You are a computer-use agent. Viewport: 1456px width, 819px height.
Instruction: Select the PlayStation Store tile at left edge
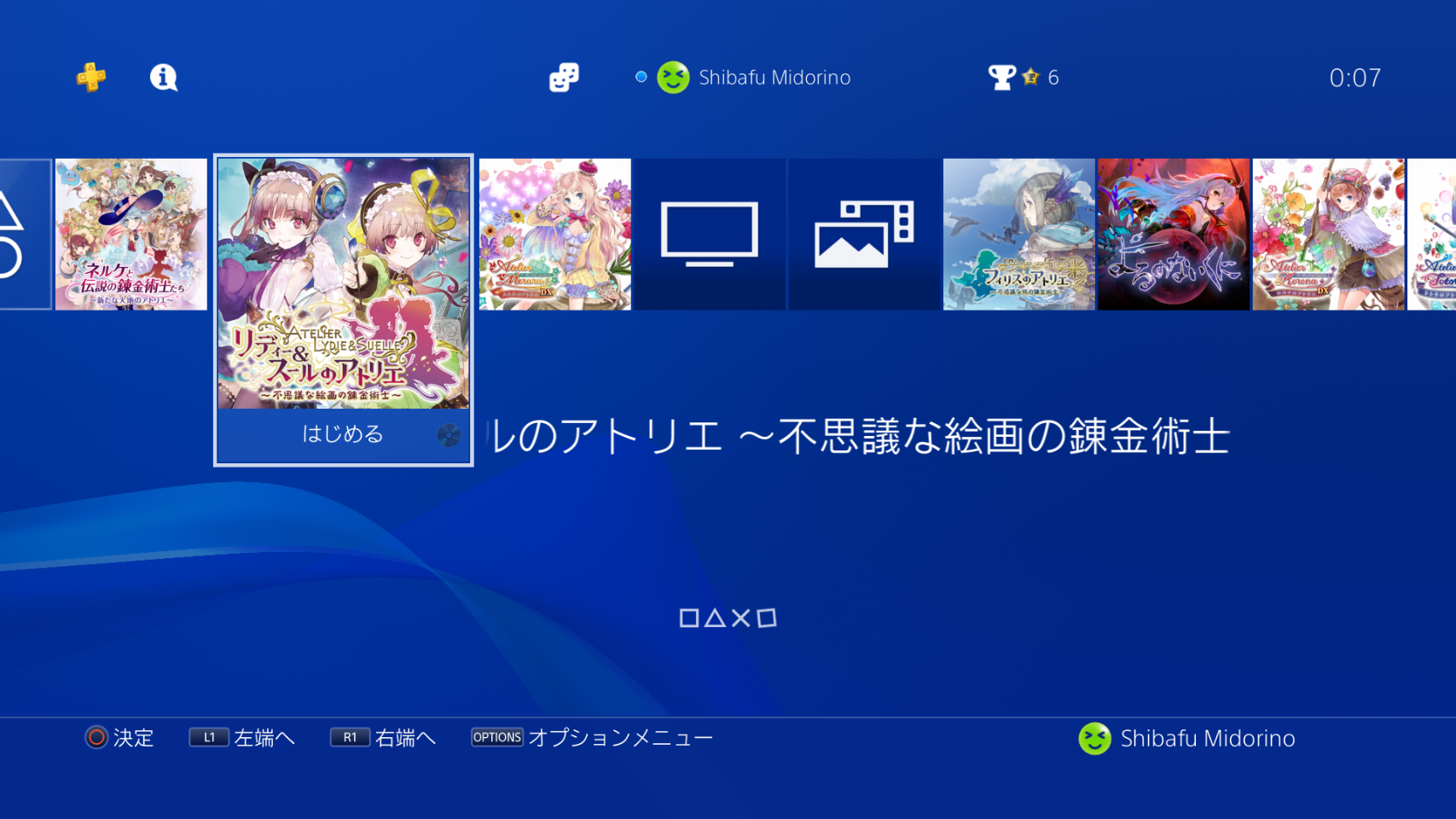click(x=25, y=235)
